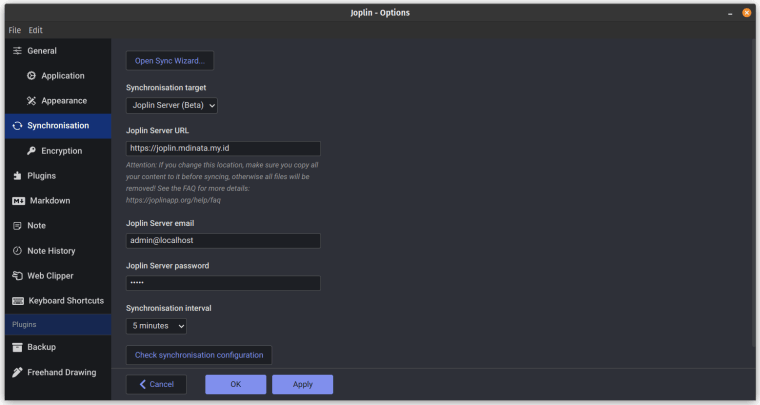Open Web Clipper settings
760x405 pixels.
pos(58,276)
